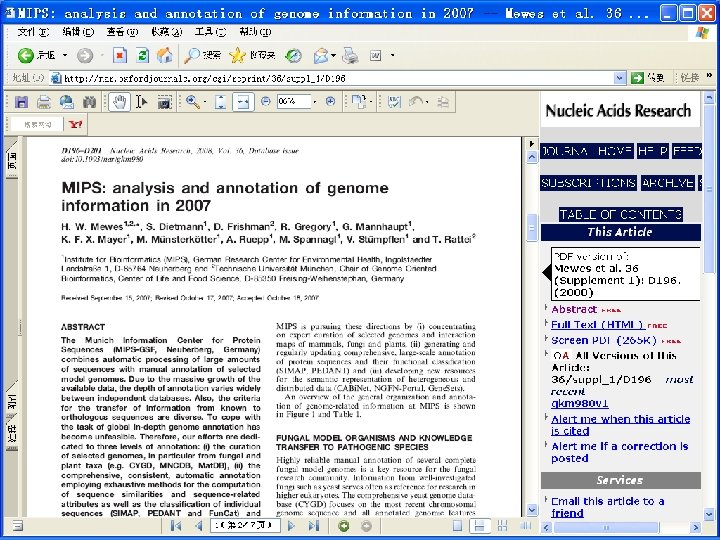
Task: Open Screen PDF (265K) link
Action: 604,340
